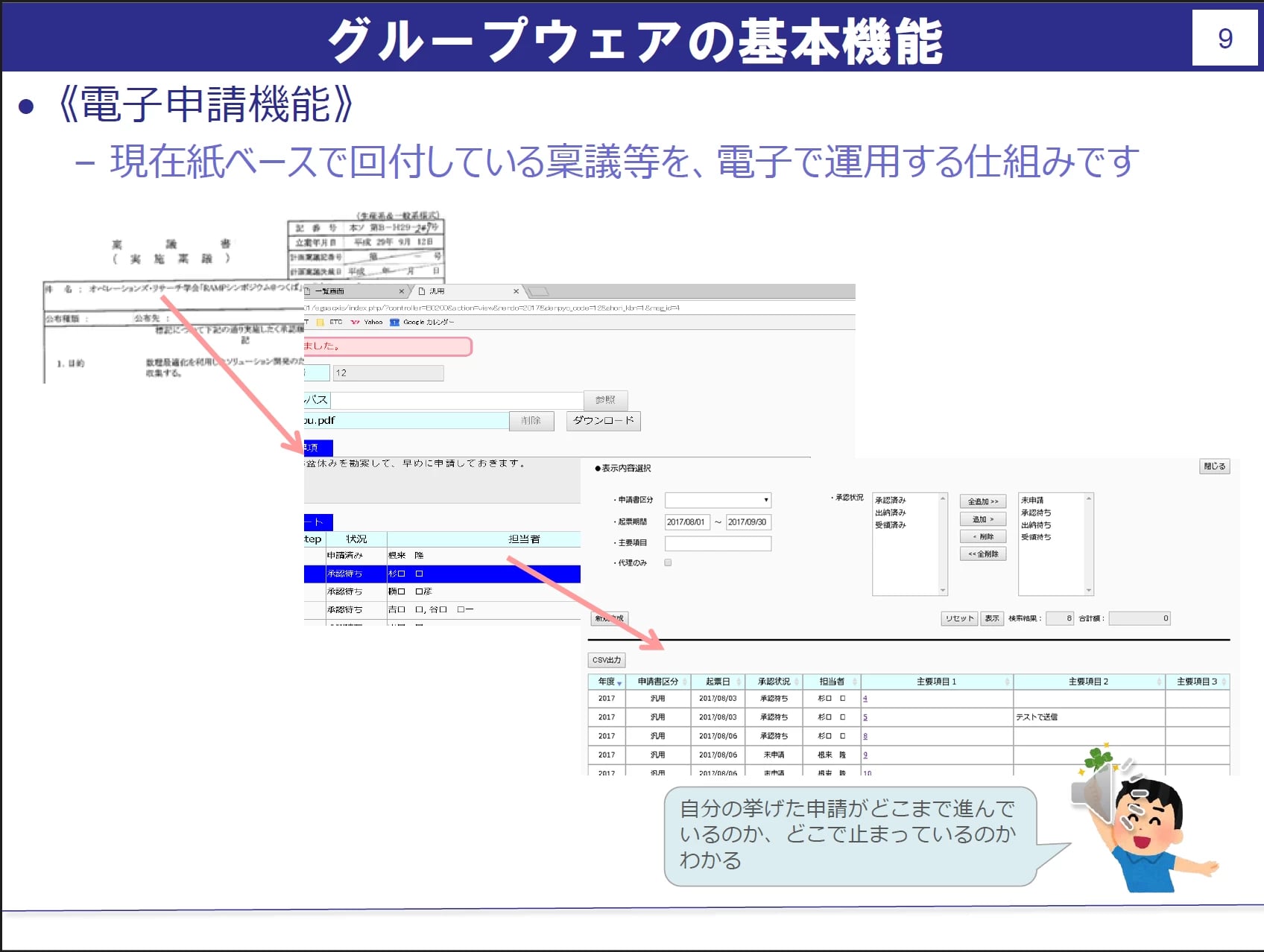Image resolution: width=1264 pixels, height=952 pixels.
Task: Sort table by 年度 column arrow
Action: click(x=619, y=683)
